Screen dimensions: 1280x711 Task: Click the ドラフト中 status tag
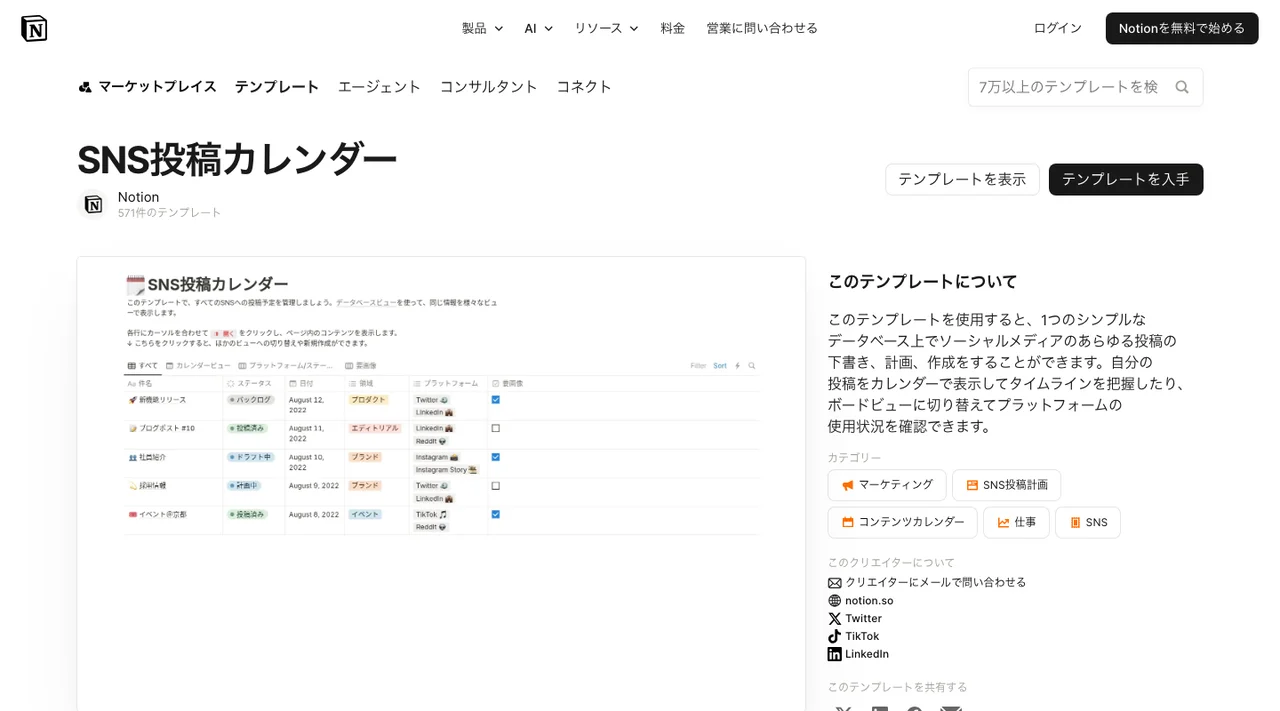250,457
